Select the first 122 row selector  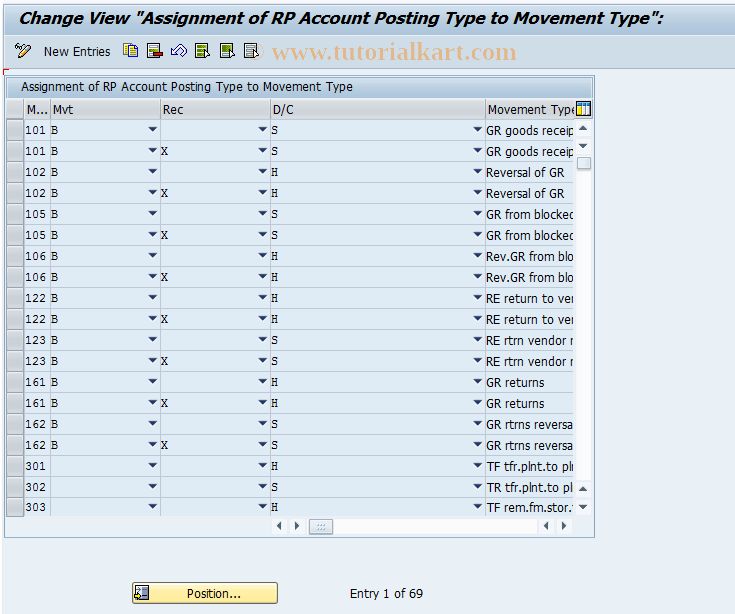coord(15,298)
